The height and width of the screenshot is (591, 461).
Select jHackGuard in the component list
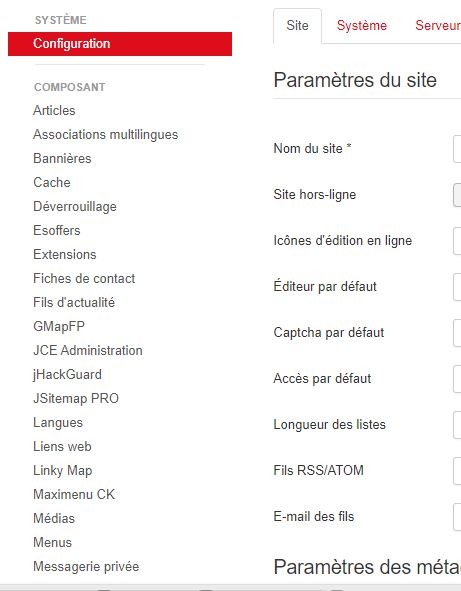click(x=67, y=375)
